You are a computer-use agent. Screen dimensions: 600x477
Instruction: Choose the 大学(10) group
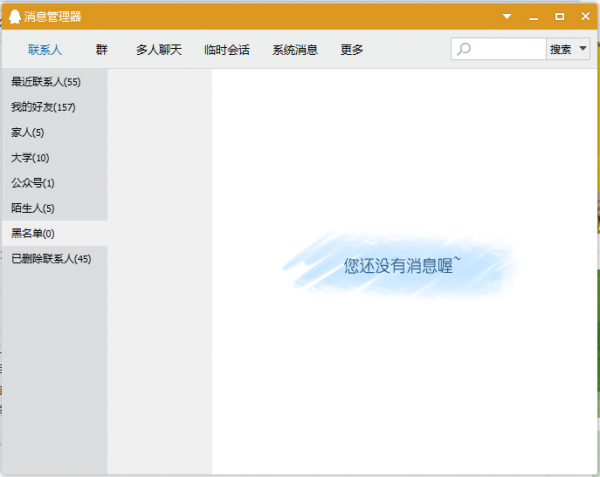[30, 158]
